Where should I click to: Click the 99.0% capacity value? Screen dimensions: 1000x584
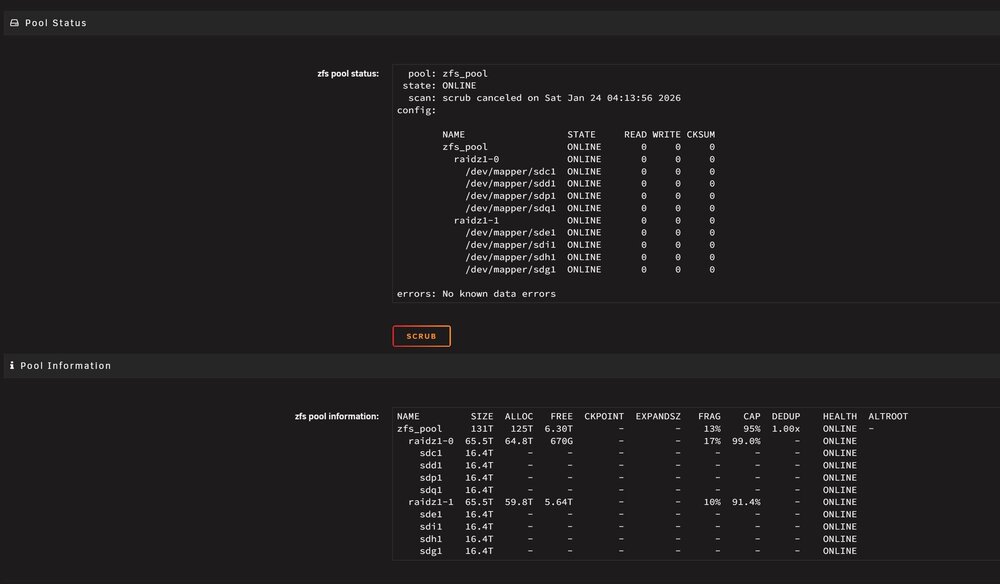(x=746, y=441)
